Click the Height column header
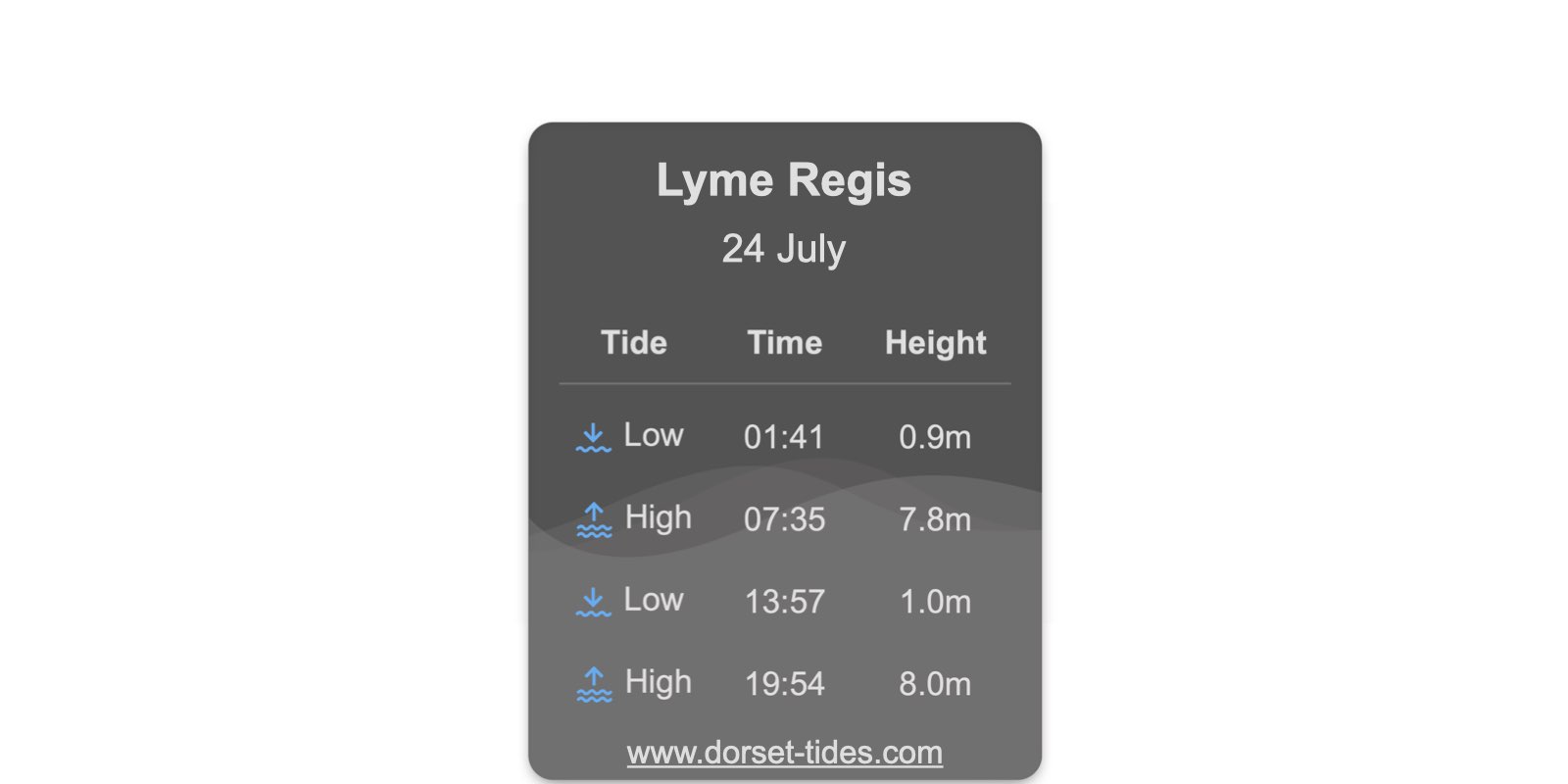 click(936, 343)
